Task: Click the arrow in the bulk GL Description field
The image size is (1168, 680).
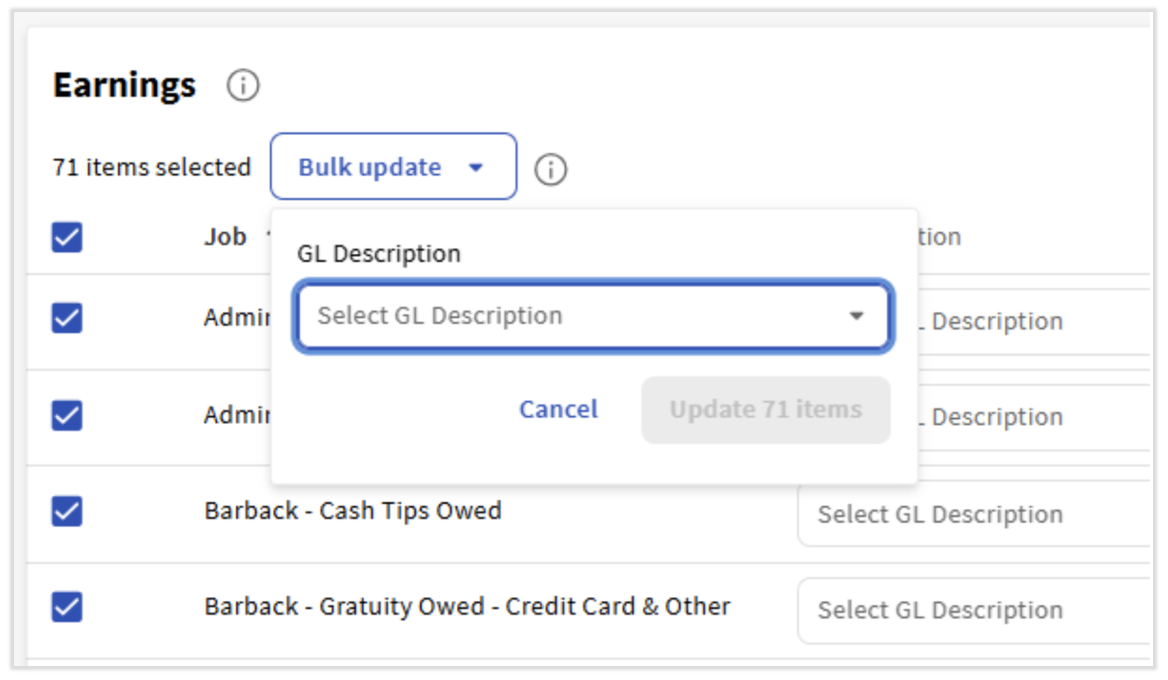Action: pyautogui.click(x=856, y=316)
